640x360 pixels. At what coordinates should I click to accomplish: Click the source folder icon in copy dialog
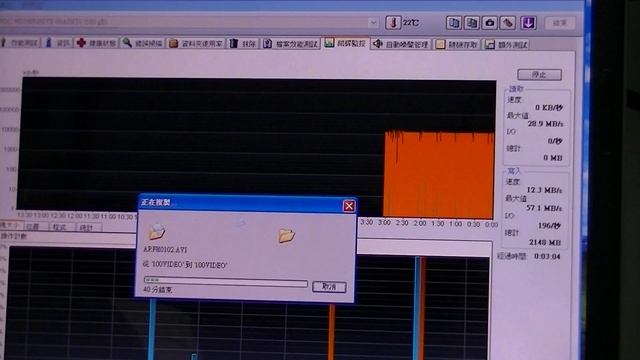pyautogui.click(x=157, y=231)
